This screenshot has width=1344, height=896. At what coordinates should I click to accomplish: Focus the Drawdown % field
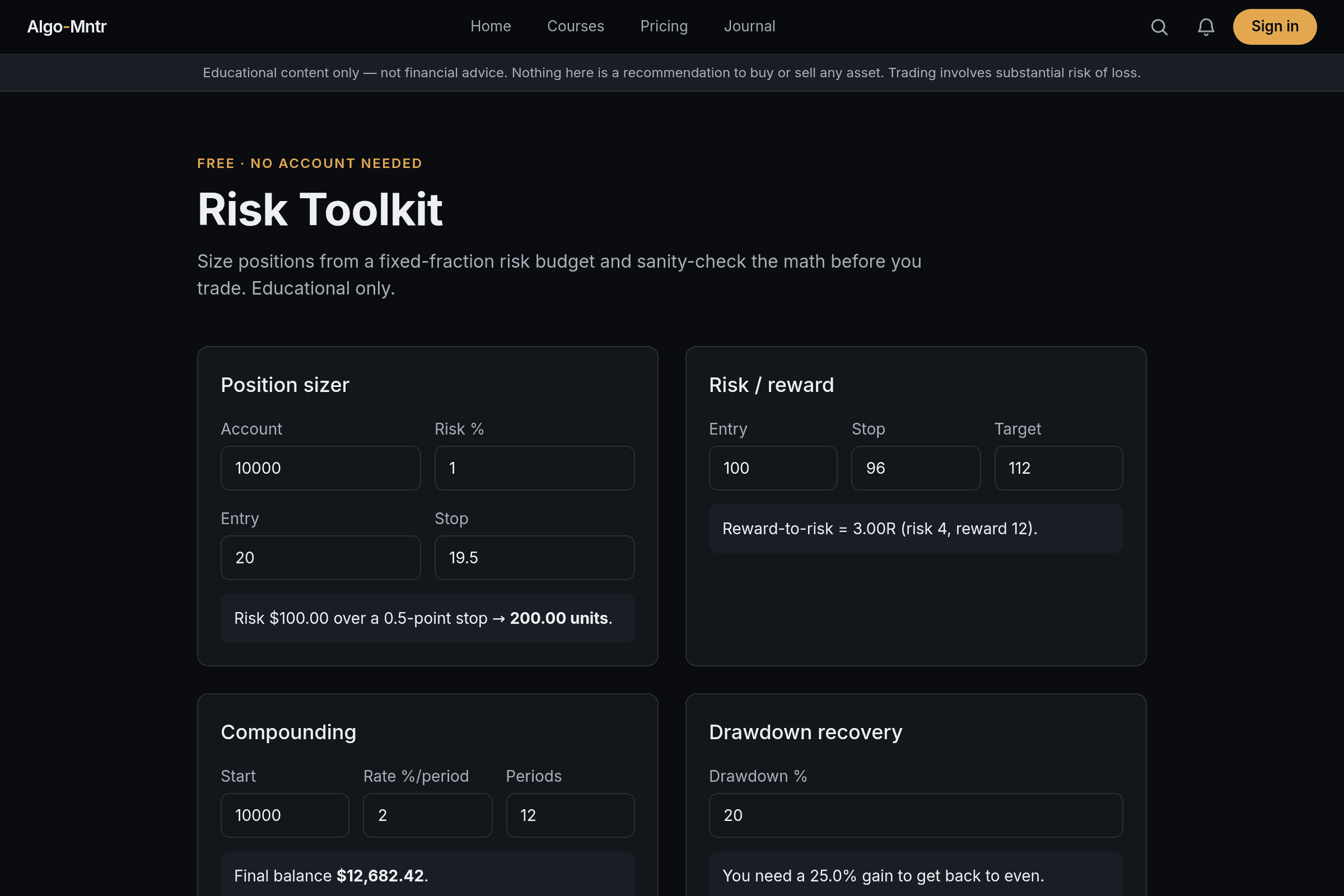[916, 815]
